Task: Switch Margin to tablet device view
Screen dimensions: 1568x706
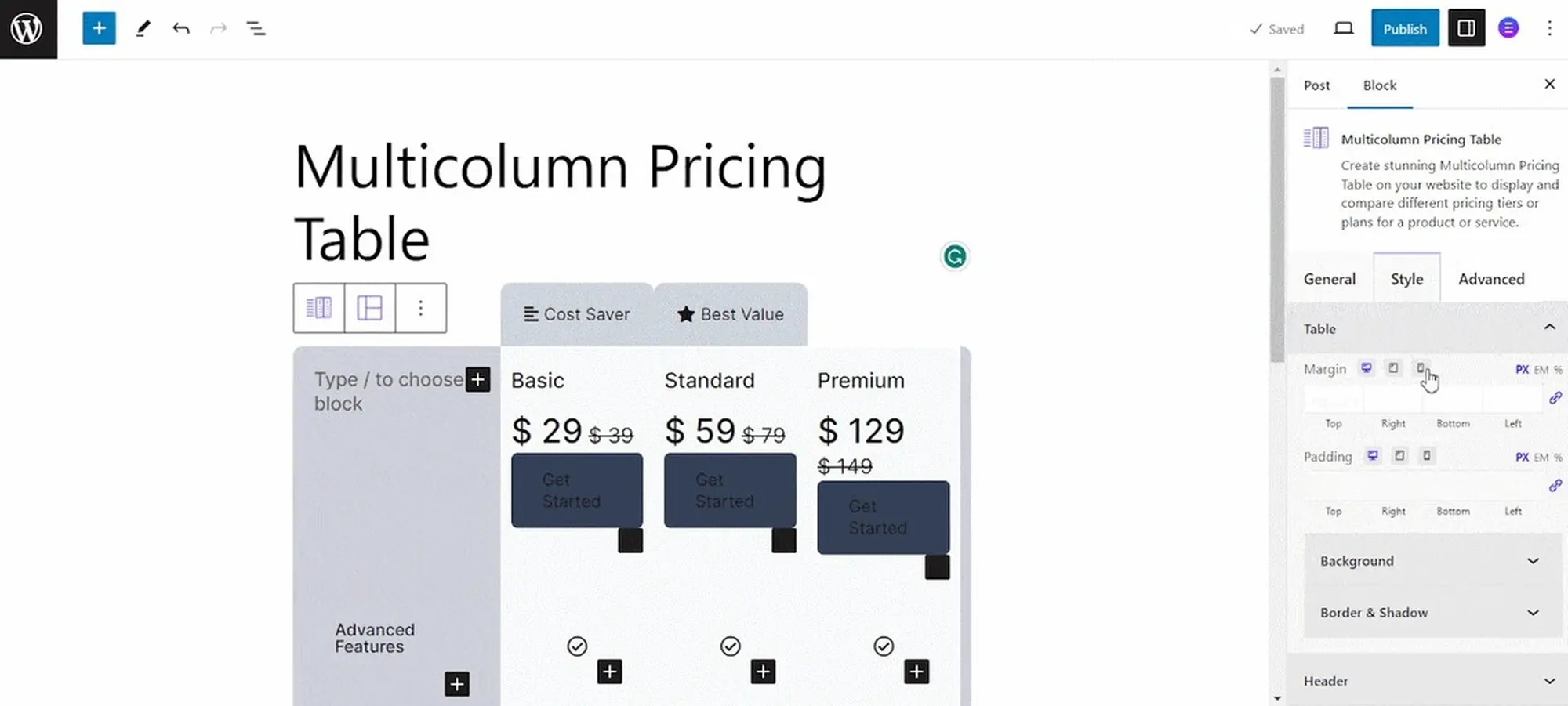Action: [x=1393, y=368]
